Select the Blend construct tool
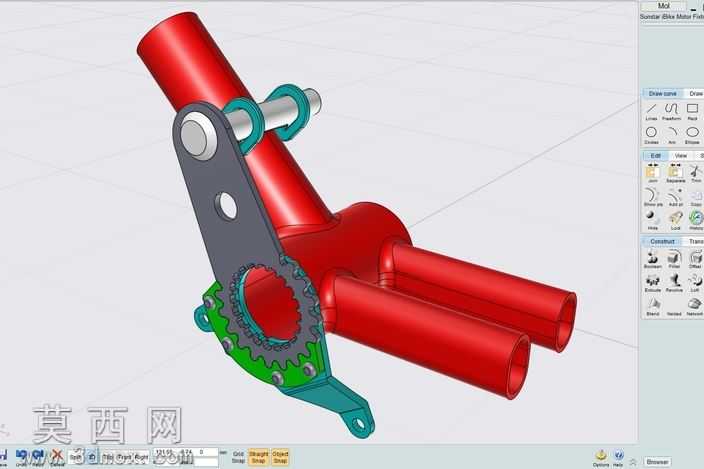704x469 pixels. 652,307
